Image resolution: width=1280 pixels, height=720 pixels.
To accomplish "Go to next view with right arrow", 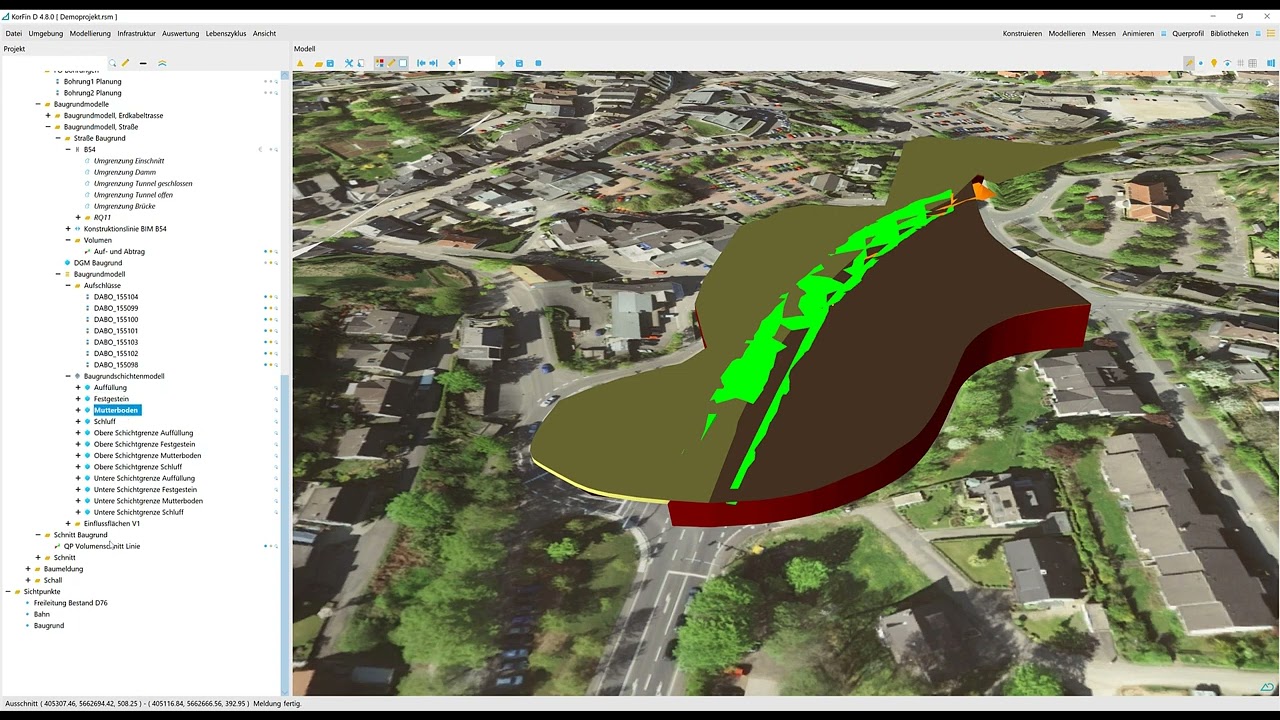I will (x=501, y=63).
